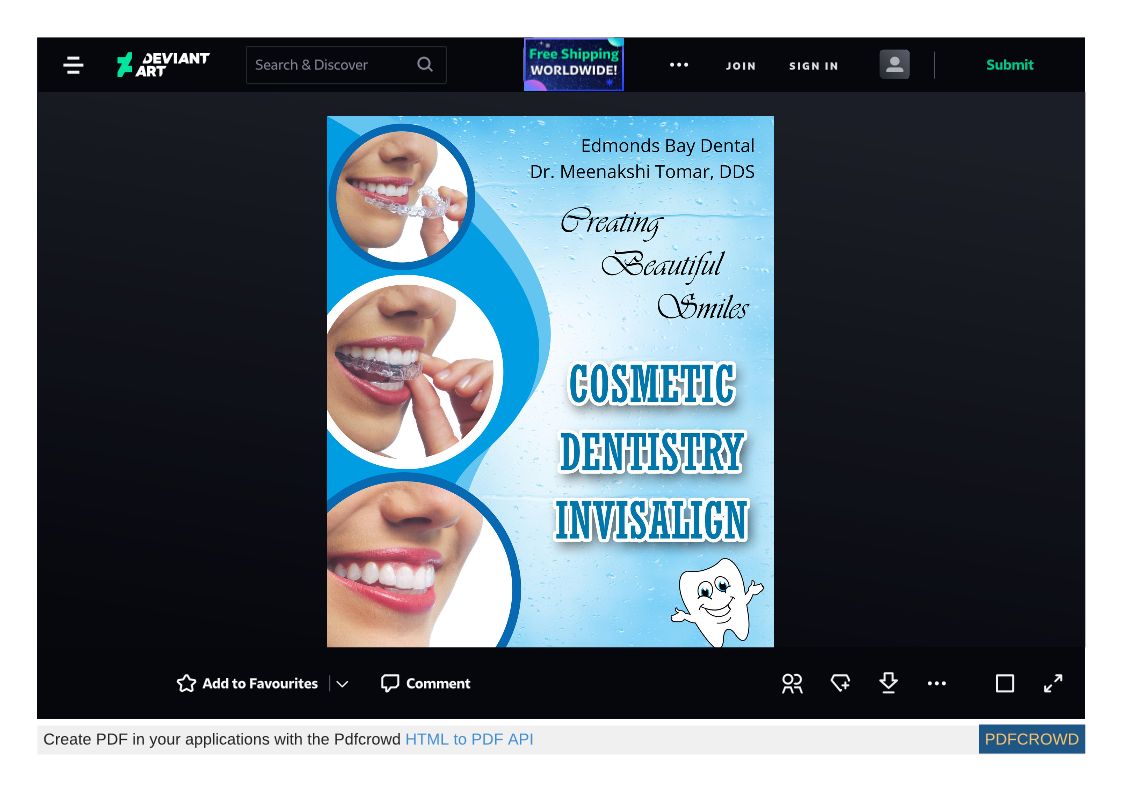Download the artwork using the arrow icon
The height and width of the screenshot is (795, 1123).
coord(888,683)
